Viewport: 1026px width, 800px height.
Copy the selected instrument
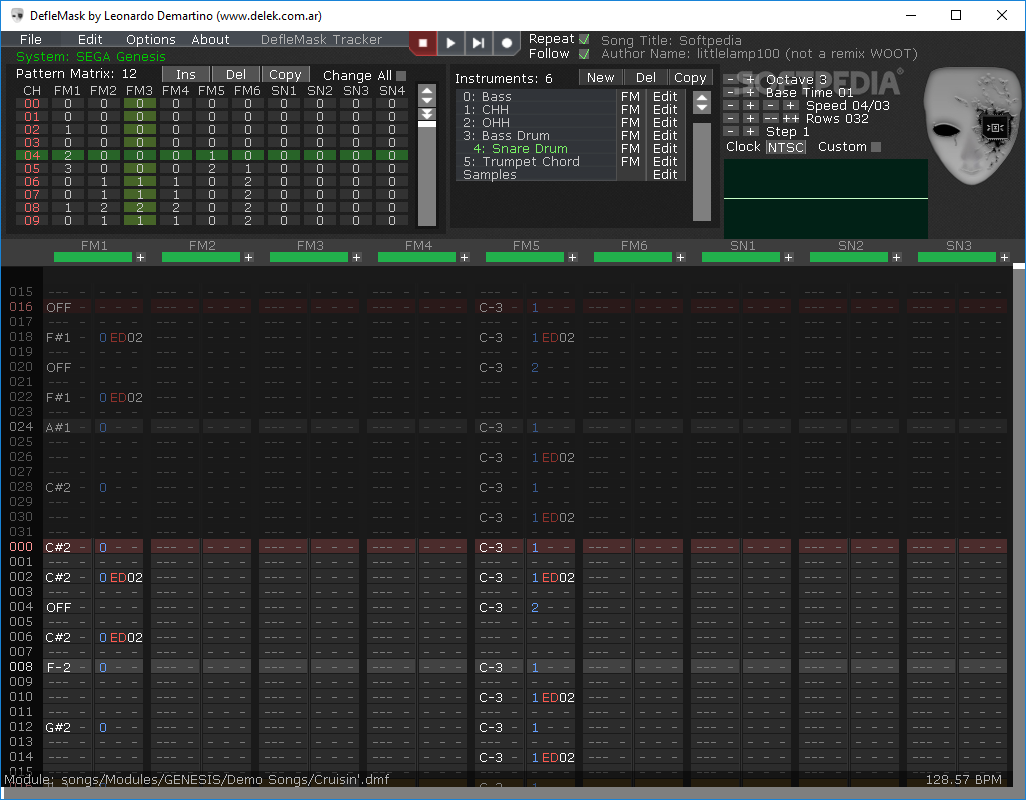click(x=690, y=77)
